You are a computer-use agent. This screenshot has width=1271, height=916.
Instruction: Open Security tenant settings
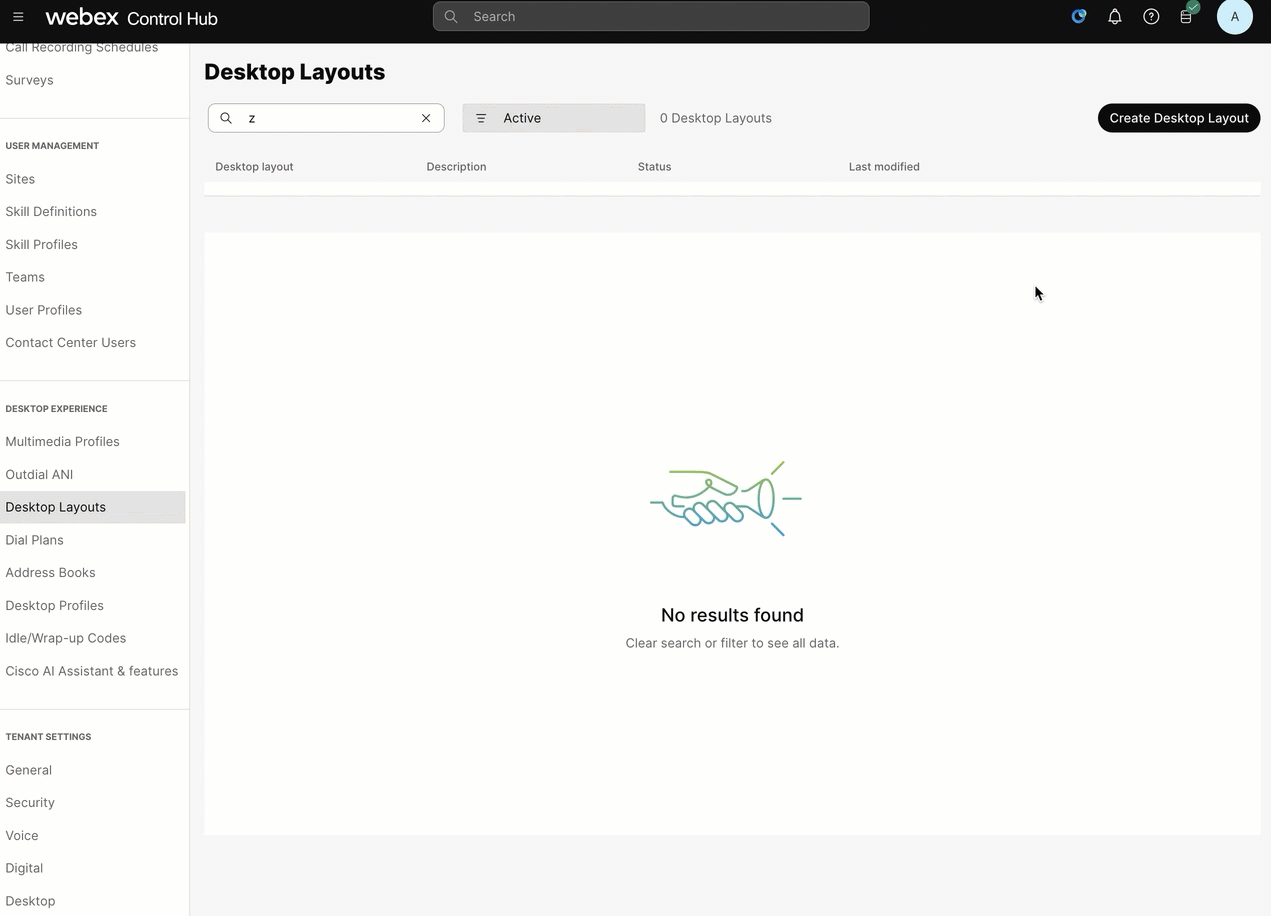[30, 803]
